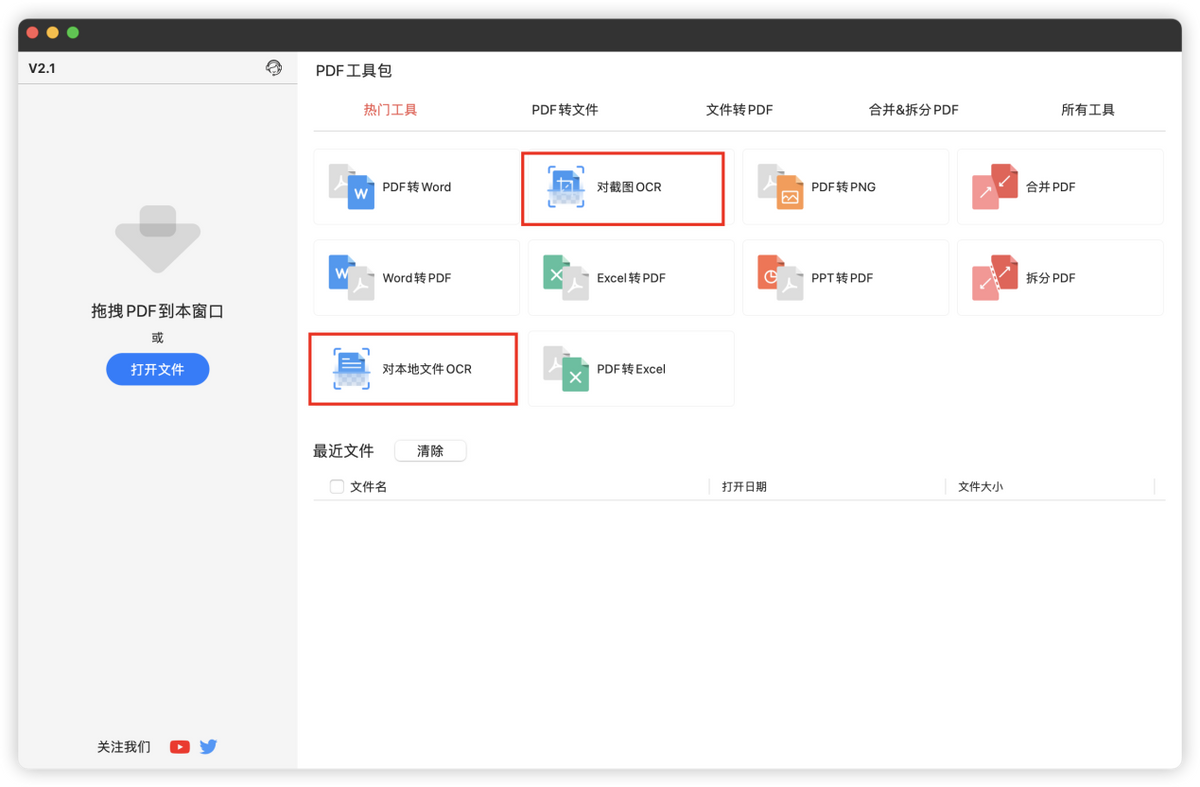Viewport: 1200px width, 787px height.
Task: Switch to the 文件转PDF tab
Action: pyautogui.click(x=739, y=110)
